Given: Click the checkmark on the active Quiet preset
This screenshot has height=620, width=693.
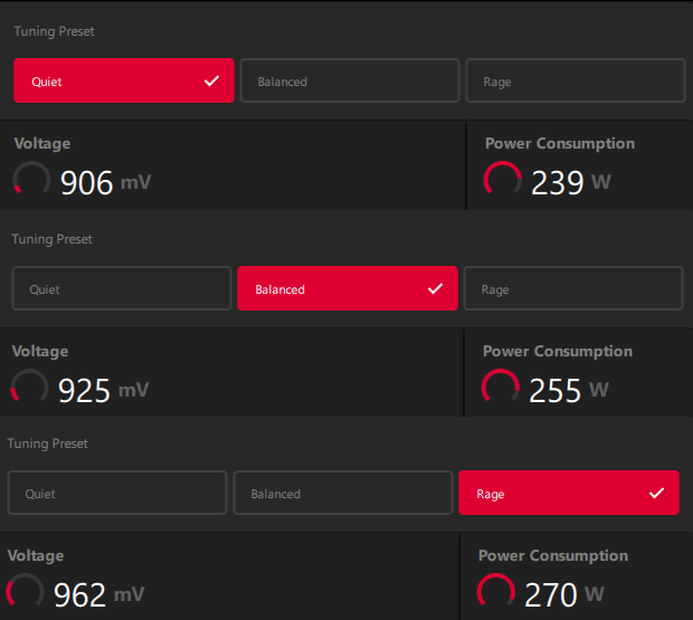Looking at the screenshot, I should tap(212, 81).
